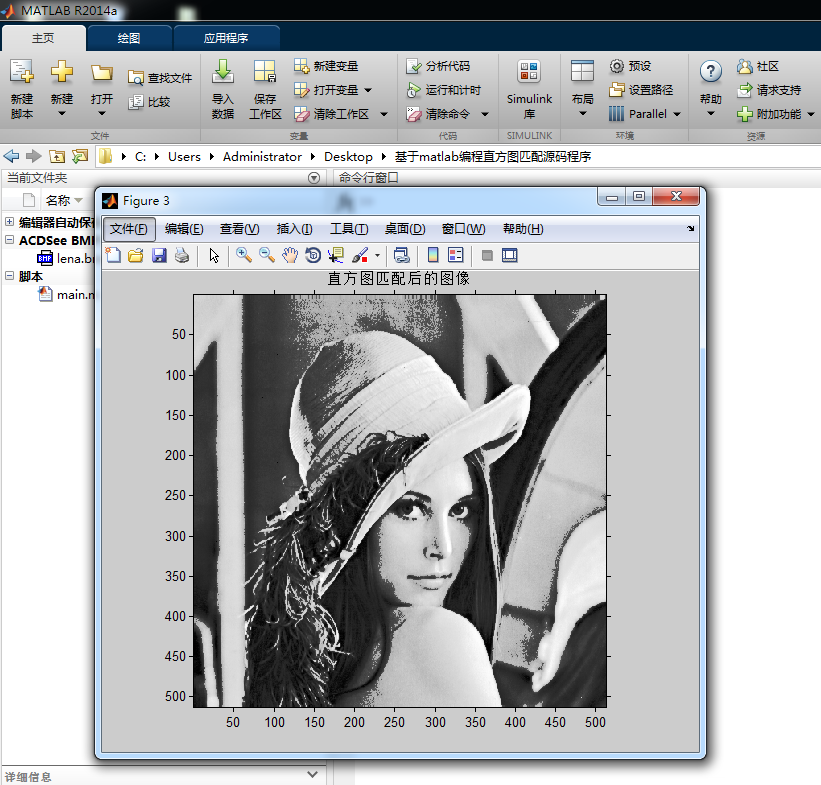
Task: Select the Edit Plot arrow tool
Action: (214, 256)
